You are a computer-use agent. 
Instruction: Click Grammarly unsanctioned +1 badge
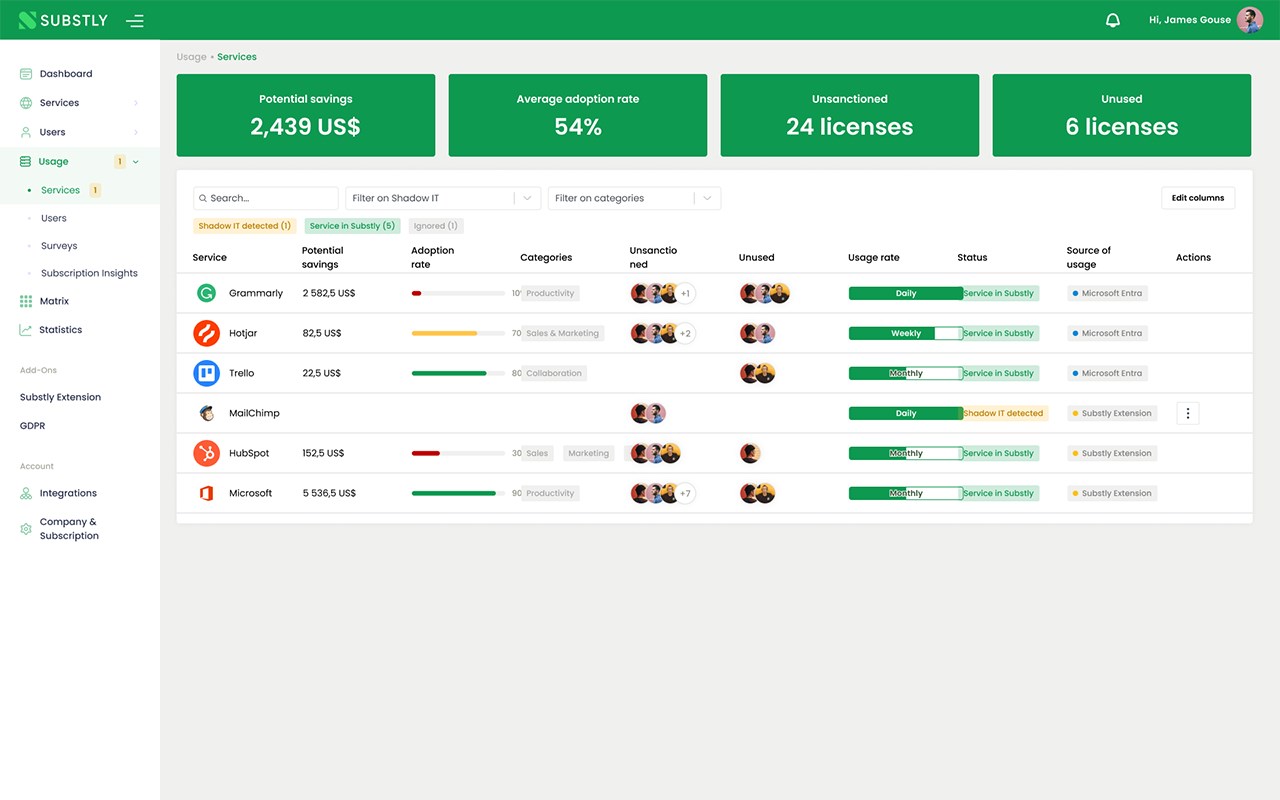[685, 293]
